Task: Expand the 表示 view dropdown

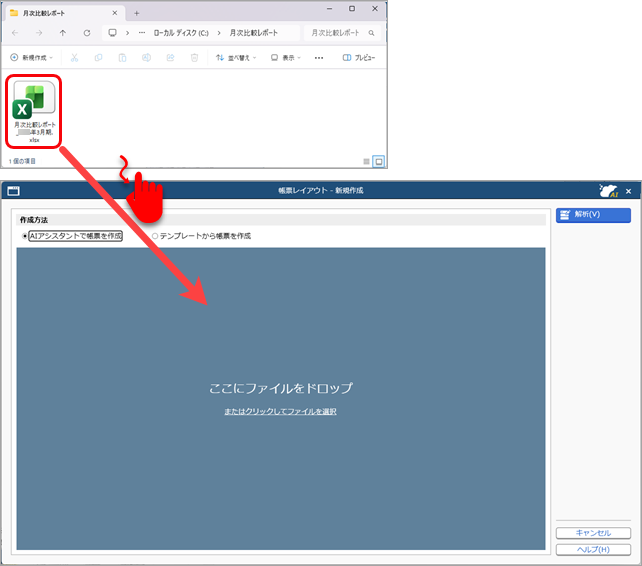Action: point(286,58)
